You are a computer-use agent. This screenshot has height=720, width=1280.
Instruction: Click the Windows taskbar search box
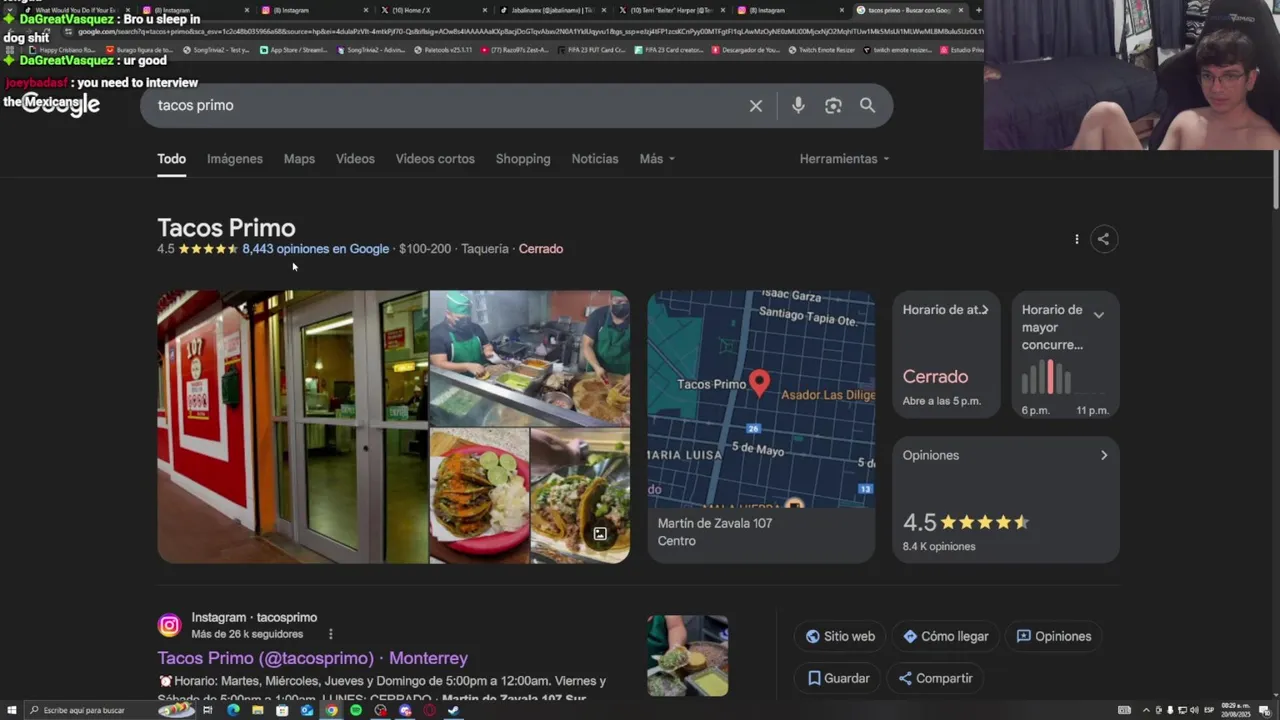pyautogui.click(x=110, y=710)
